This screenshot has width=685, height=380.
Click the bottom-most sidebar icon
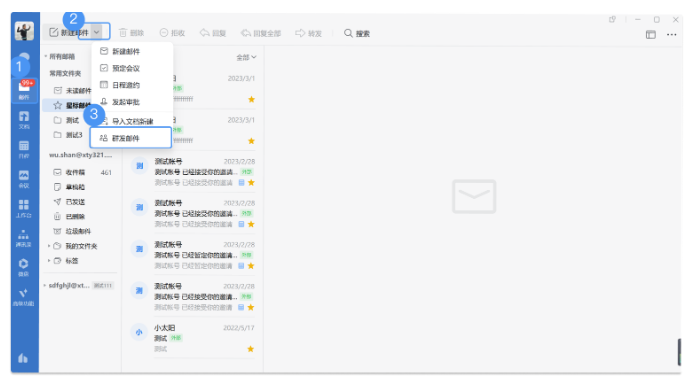23,358
